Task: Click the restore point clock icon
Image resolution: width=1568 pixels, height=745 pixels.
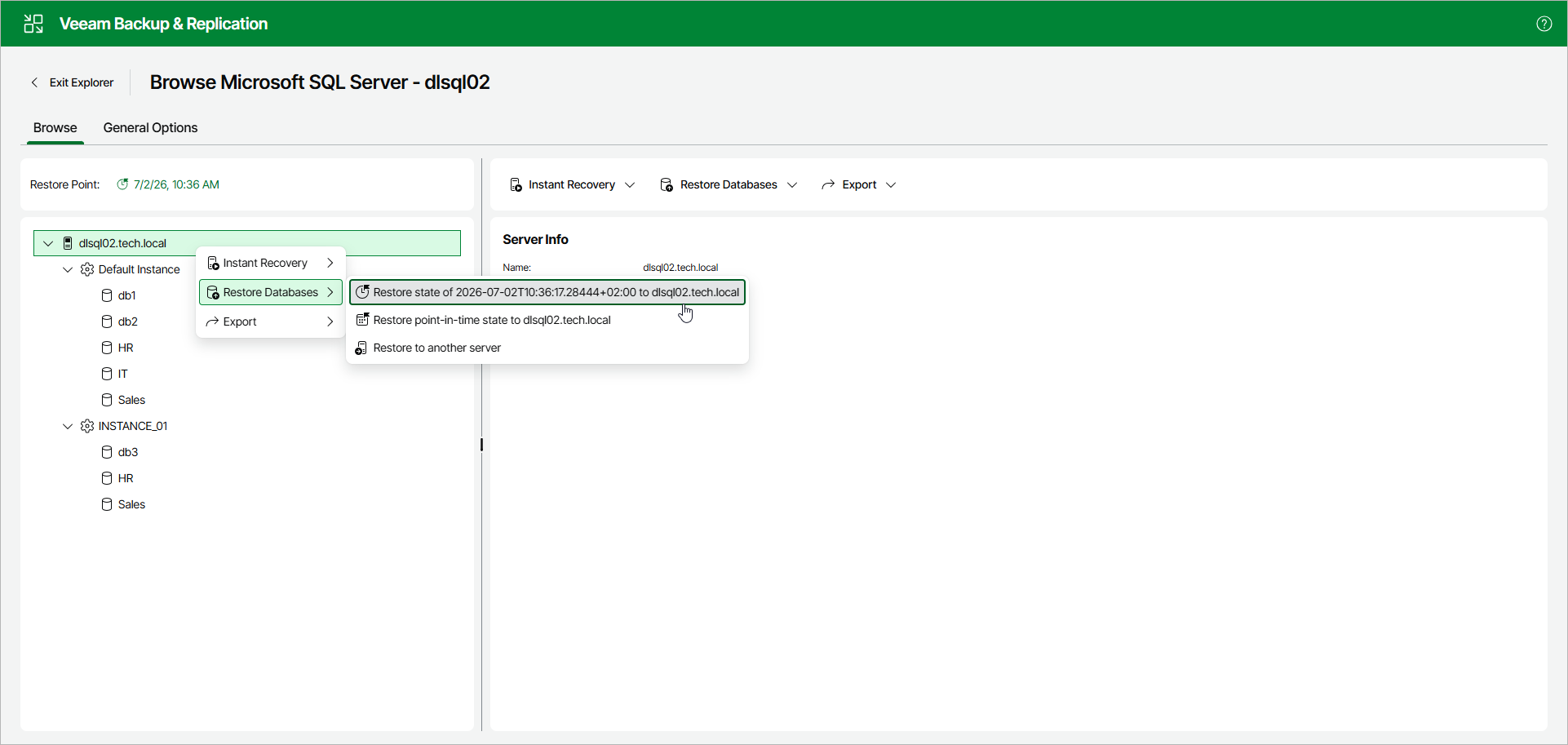Action: (x=122, y=184)
